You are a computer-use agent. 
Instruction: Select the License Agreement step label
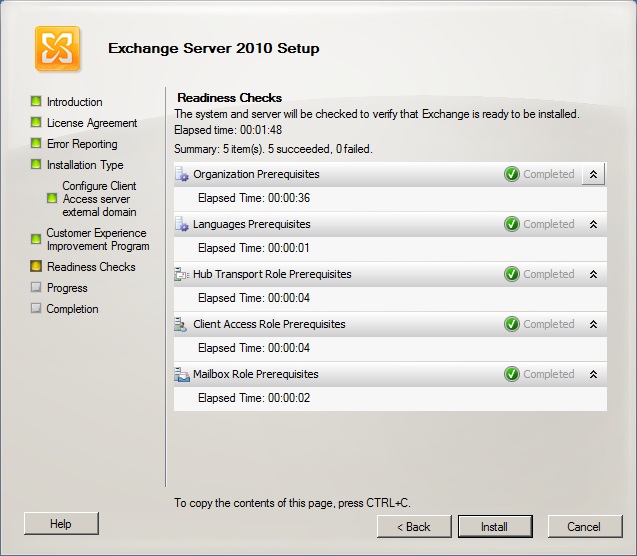coord(92,123)
